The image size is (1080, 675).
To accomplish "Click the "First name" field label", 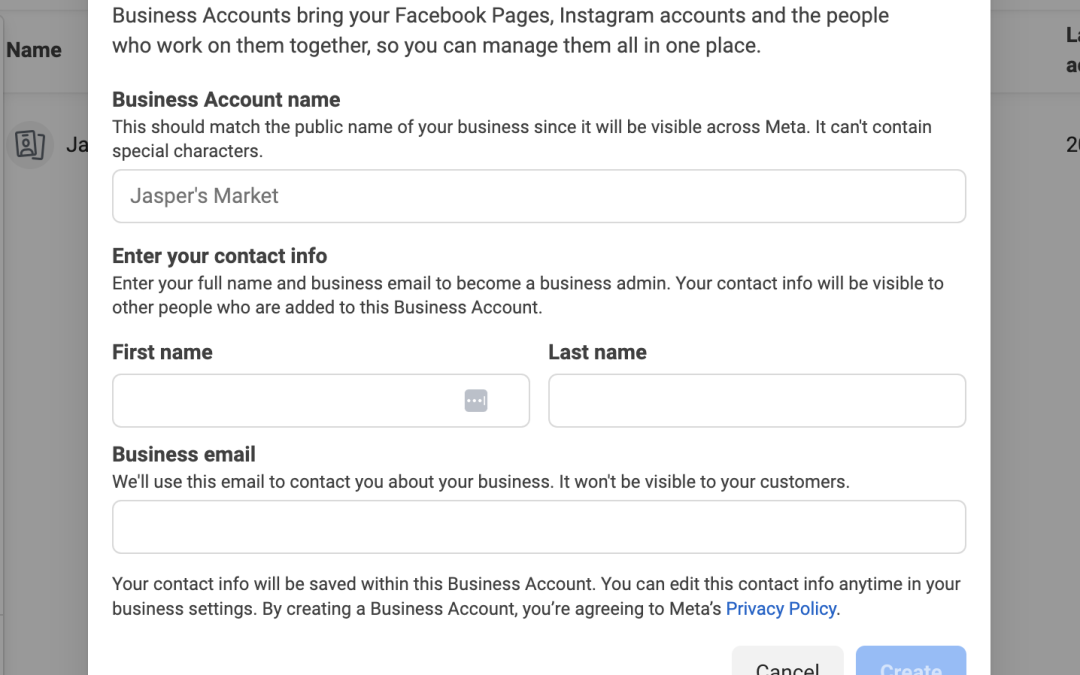I will click(x=162, y=352).
